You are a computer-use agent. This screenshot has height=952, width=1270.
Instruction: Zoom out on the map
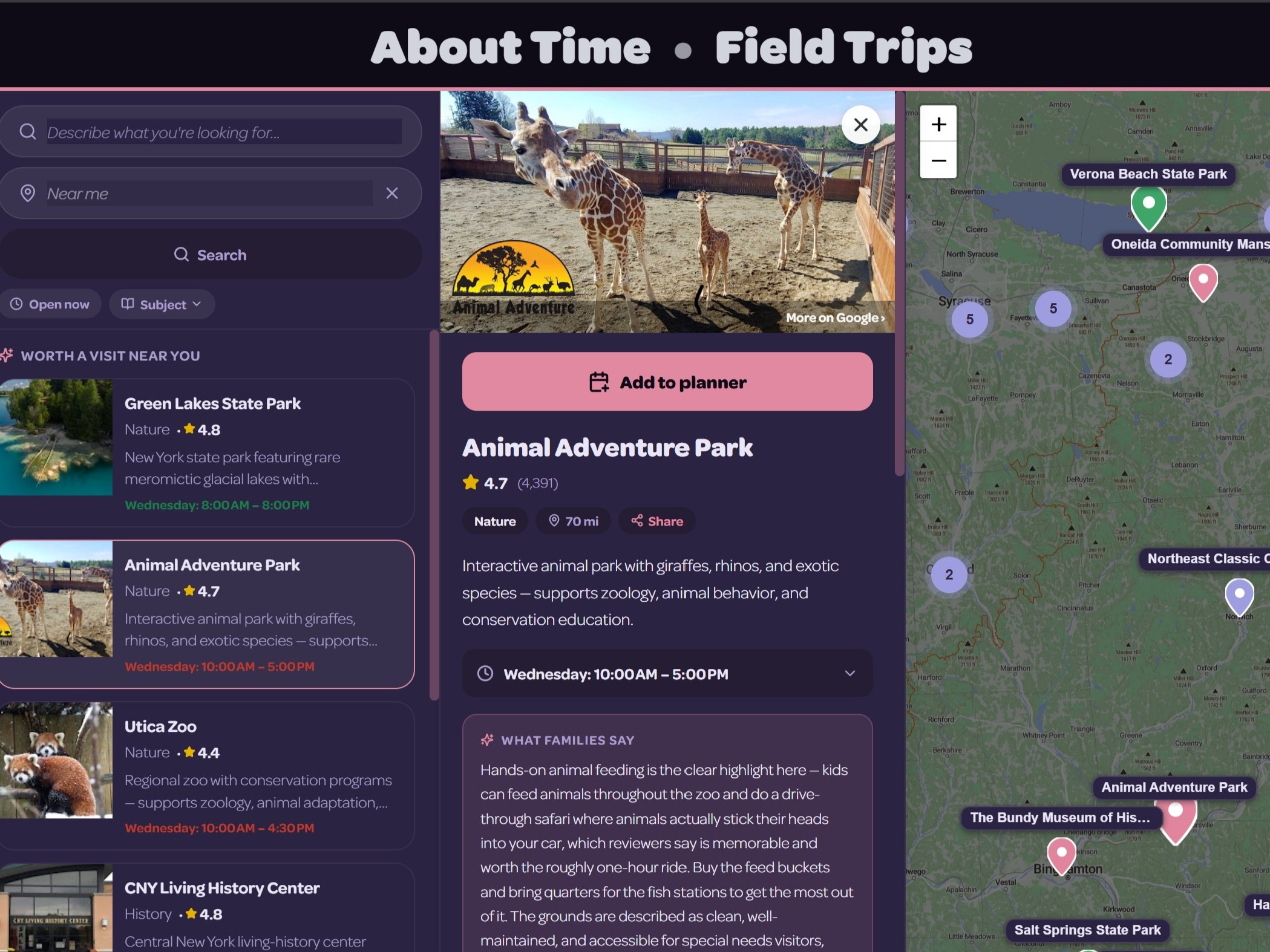pos(938,160)
